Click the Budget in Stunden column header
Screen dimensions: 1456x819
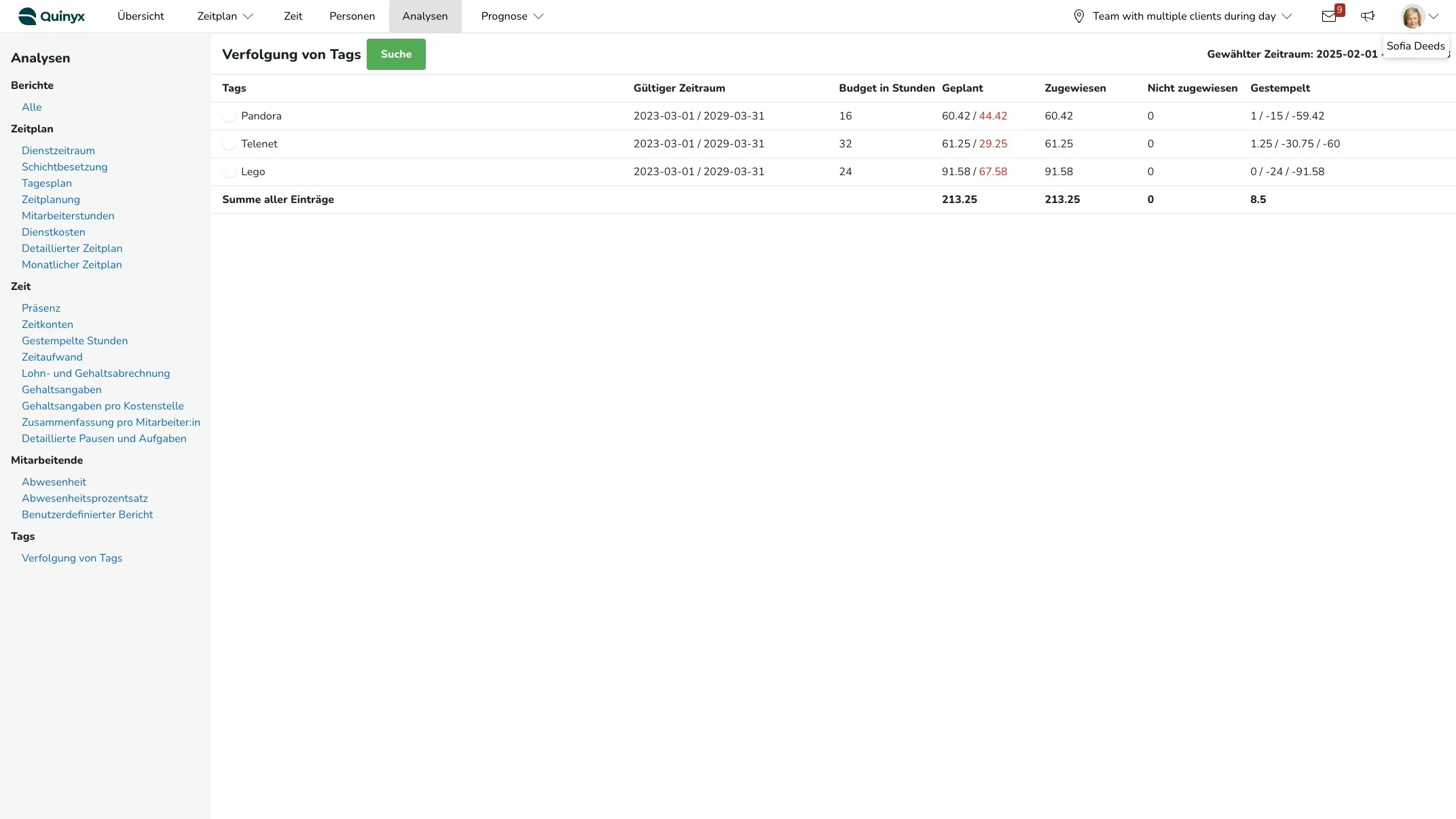886,88
